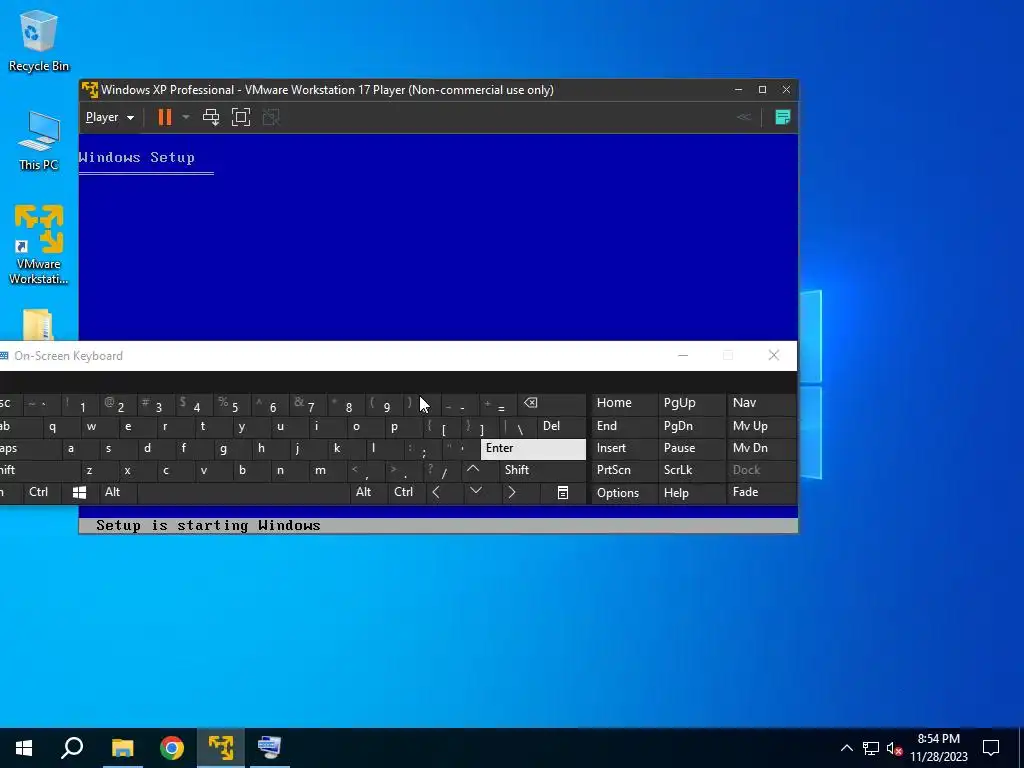This screenshot has width=1024, height=768.
Task: Click the Del key on On-Screen Keyboard
Action: point(561,426)
